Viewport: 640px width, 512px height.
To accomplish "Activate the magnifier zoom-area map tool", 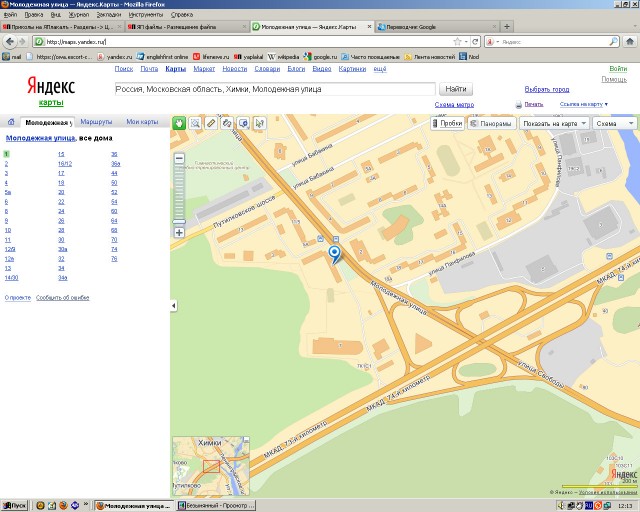I will coord(196,122).
